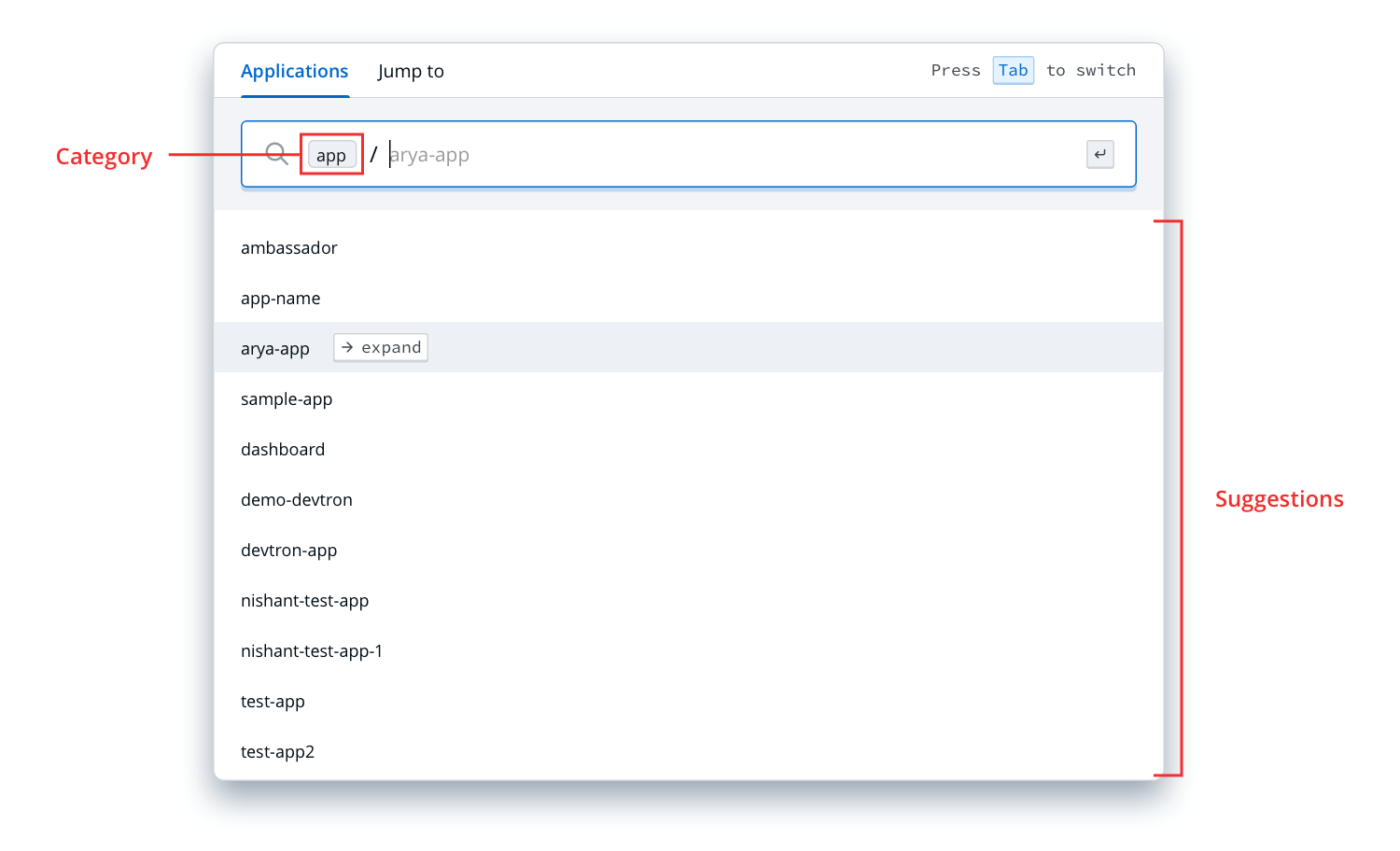Choose devtron-app from suggestions
This screenshot has width=1400, height=851.
(289, 551)
